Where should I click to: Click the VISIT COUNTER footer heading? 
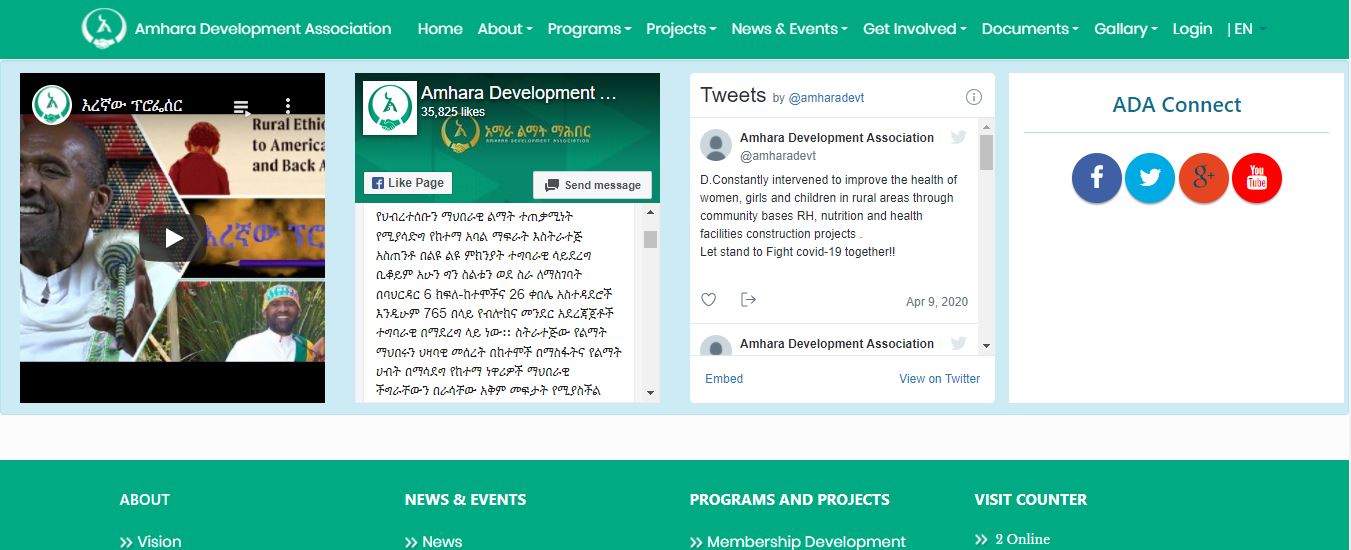pyautogui.click(x=1031, y=499)
